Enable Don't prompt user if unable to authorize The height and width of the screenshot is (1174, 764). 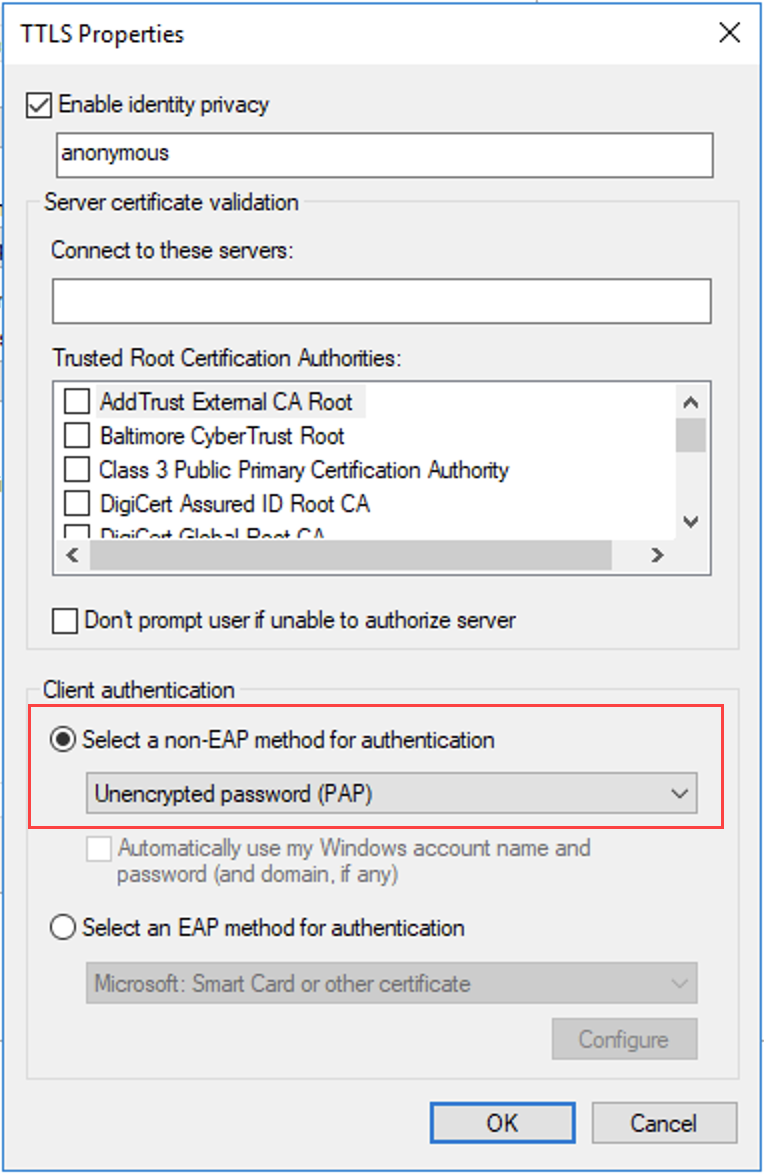65,621
